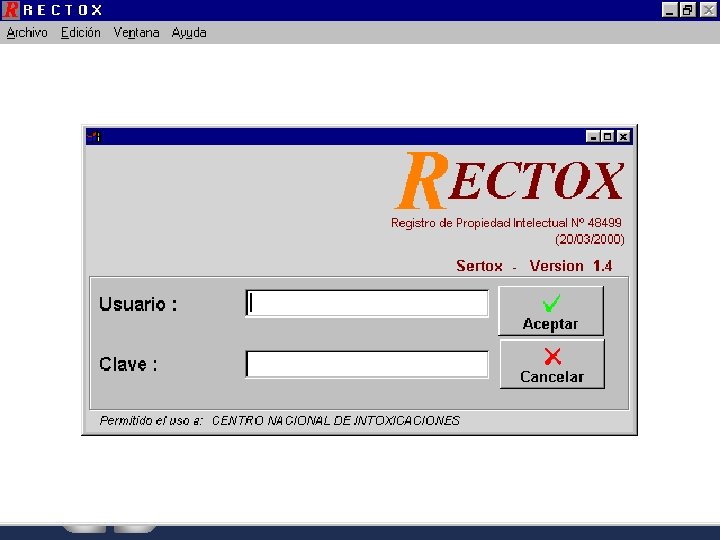The height and width of the screenshot is (540, 720).
Task: Click the 'Sertox - Version 1.4' text
Action: (534, 266)
